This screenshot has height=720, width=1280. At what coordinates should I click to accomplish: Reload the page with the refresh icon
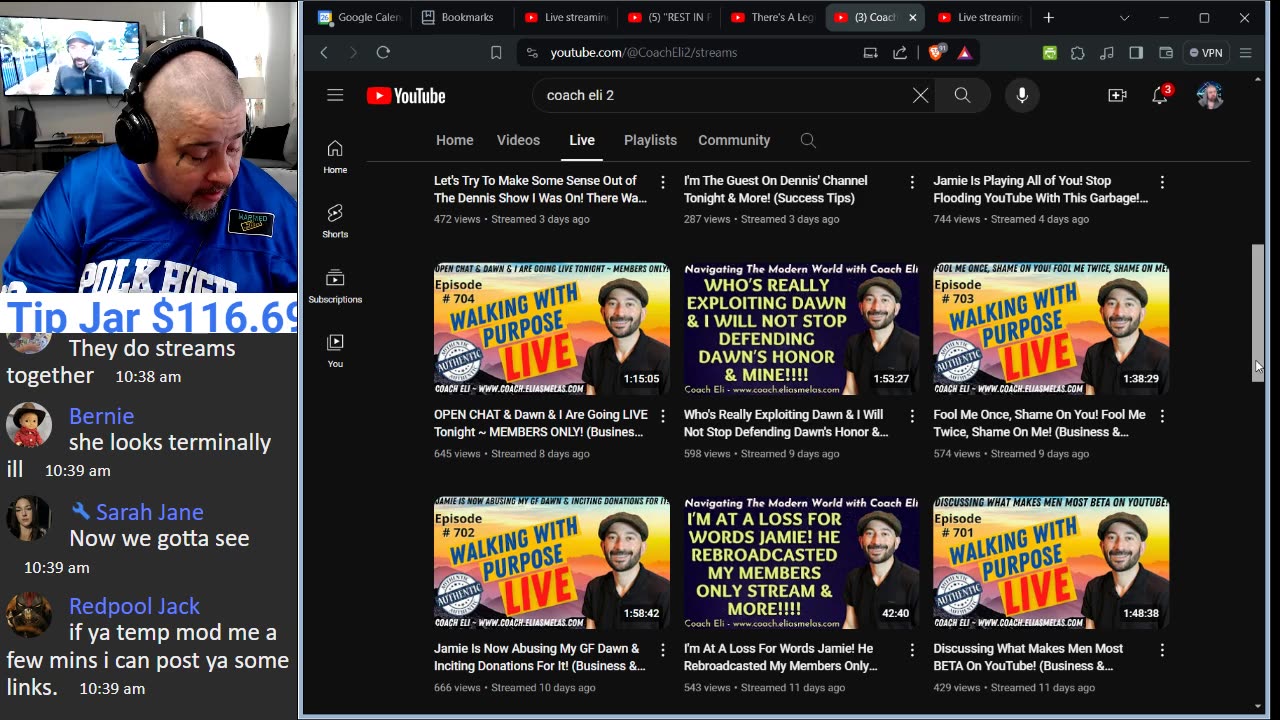pos(383,52)
